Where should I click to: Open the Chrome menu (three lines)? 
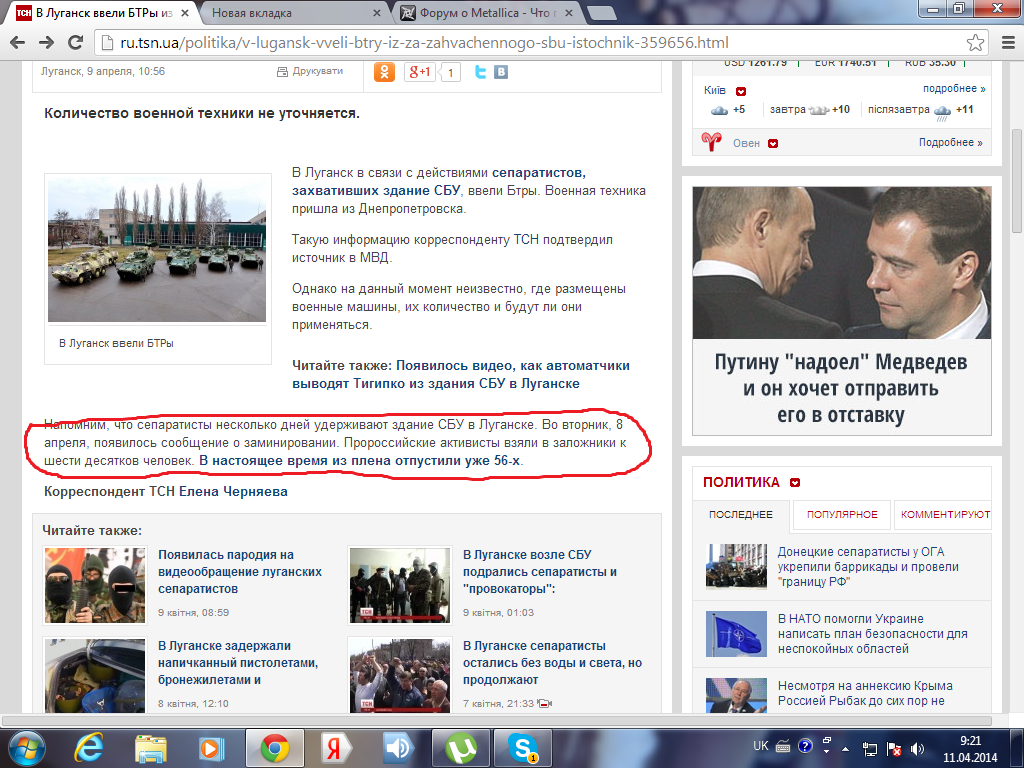(1005, 43)
